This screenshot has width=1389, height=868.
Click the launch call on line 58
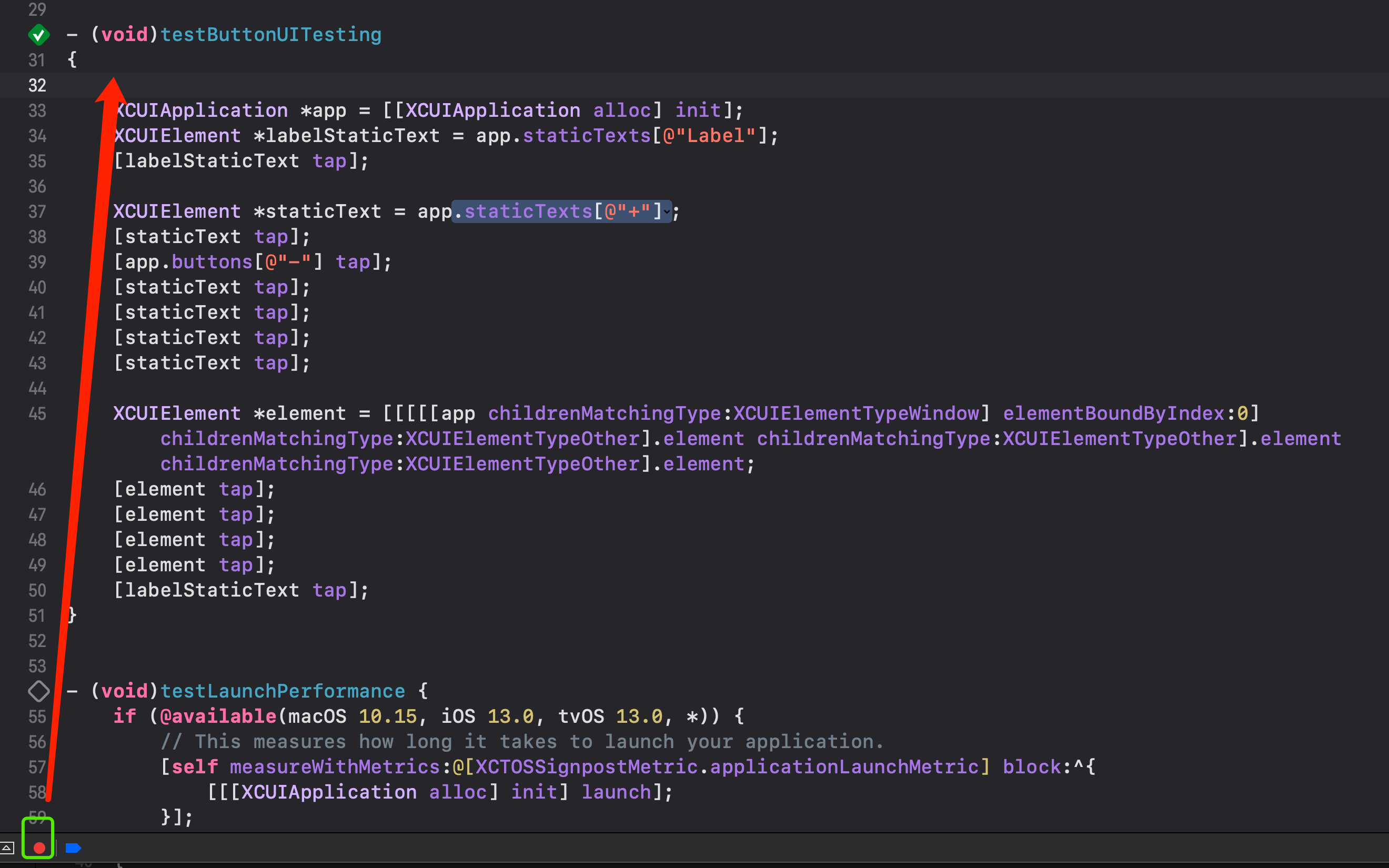[x=616, y=792]
